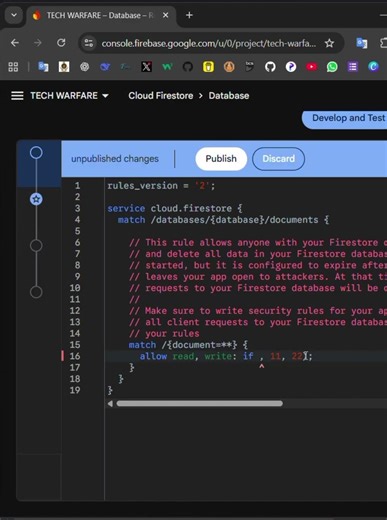Open the apps grid in bookmarks bar
This screenshot has width=387, height=520.
point(13,67)
